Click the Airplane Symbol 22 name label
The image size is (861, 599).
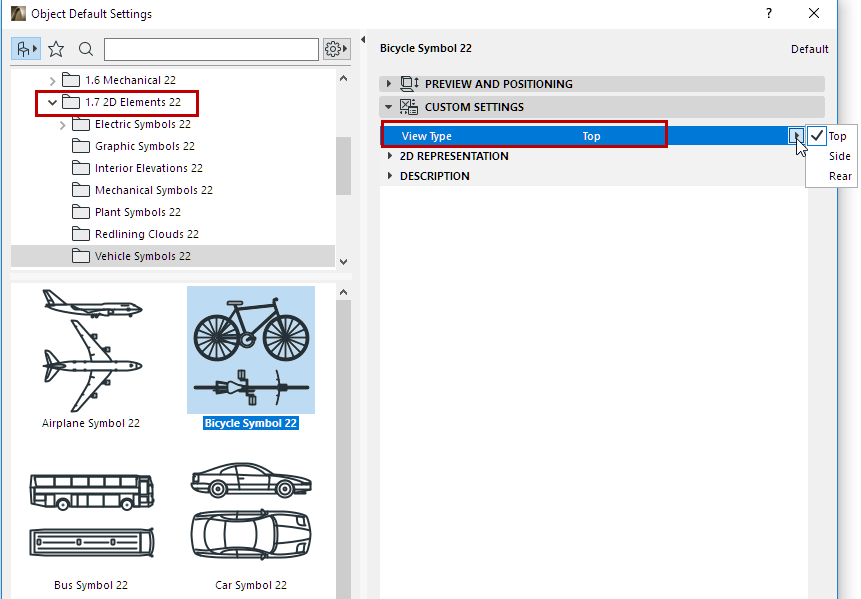pos(91,423)
